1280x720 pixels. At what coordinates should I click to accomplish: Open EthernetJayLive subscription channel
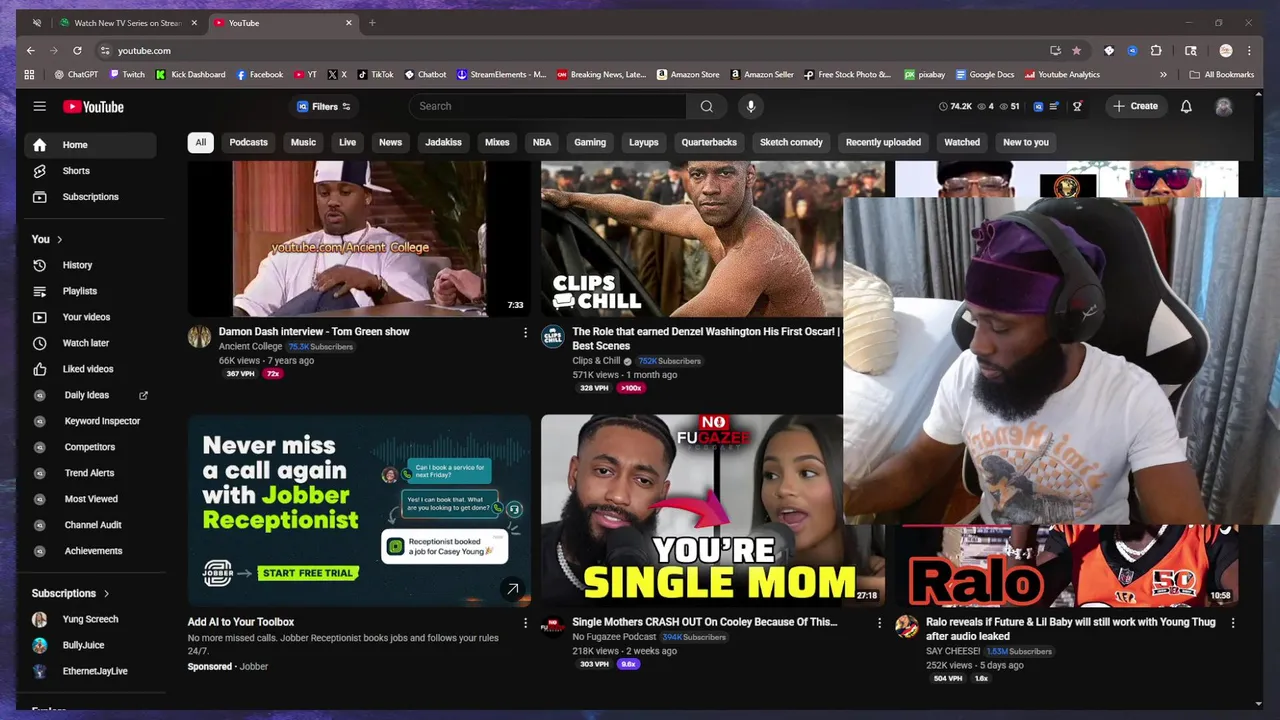(90, 671)
